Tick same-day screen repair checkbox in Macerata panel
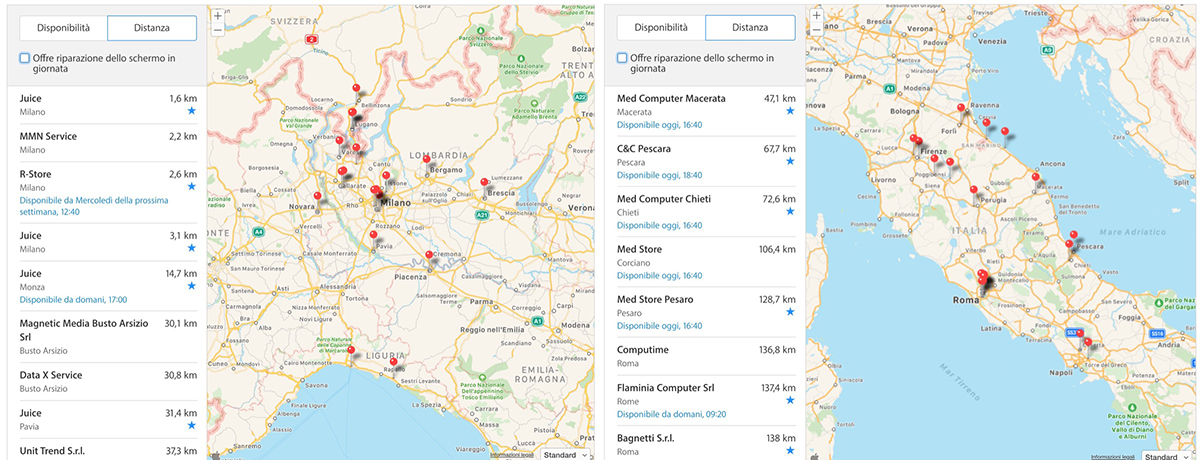Image resolution: width=1200 pixels, height=460 pixels. [x=623, y=58]
